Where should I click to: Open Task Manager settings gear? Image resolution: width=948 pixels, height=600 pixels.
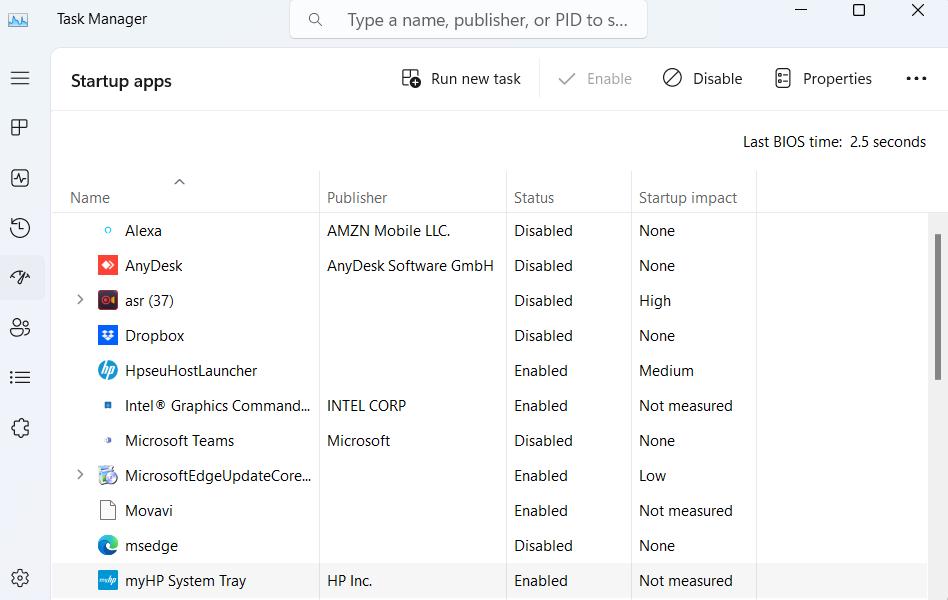20,578
